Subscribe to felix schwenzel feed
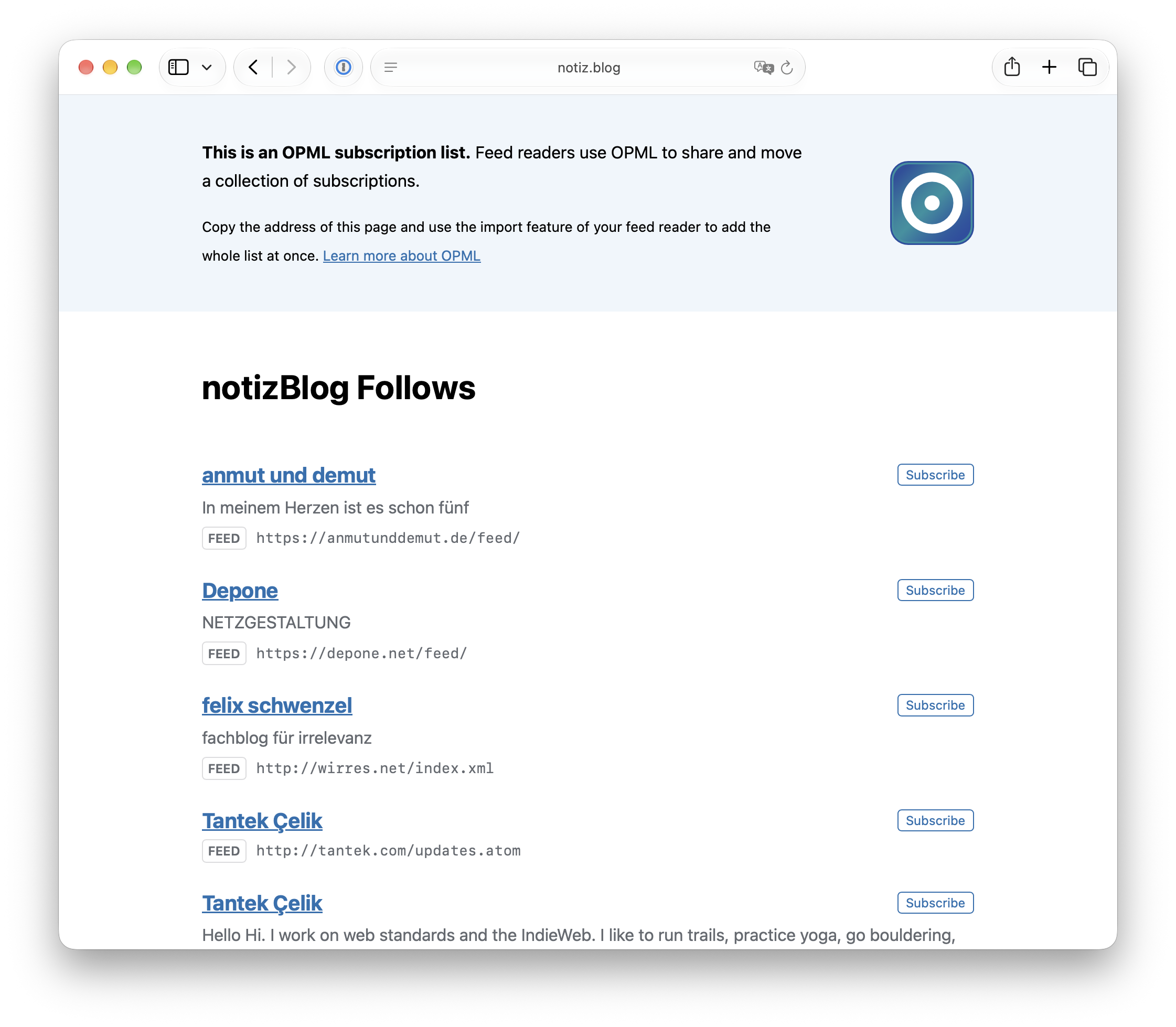This screenshot has height=1027, width=1176. click(935, 705)
